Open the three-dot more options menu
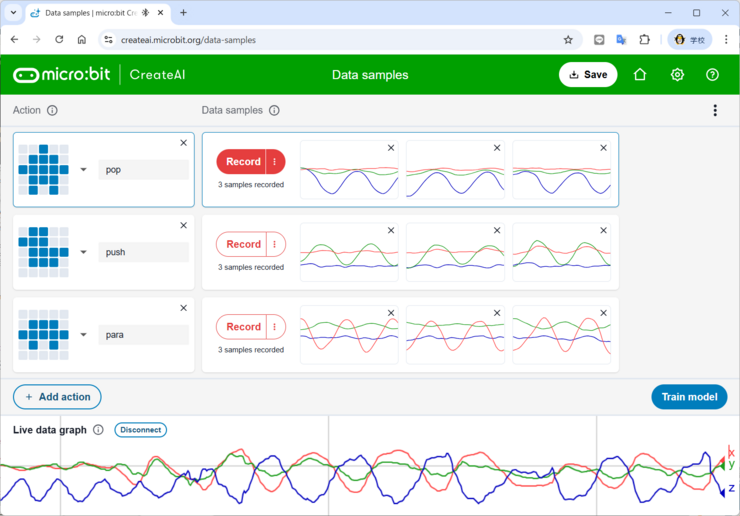 [x=714, y=111]
